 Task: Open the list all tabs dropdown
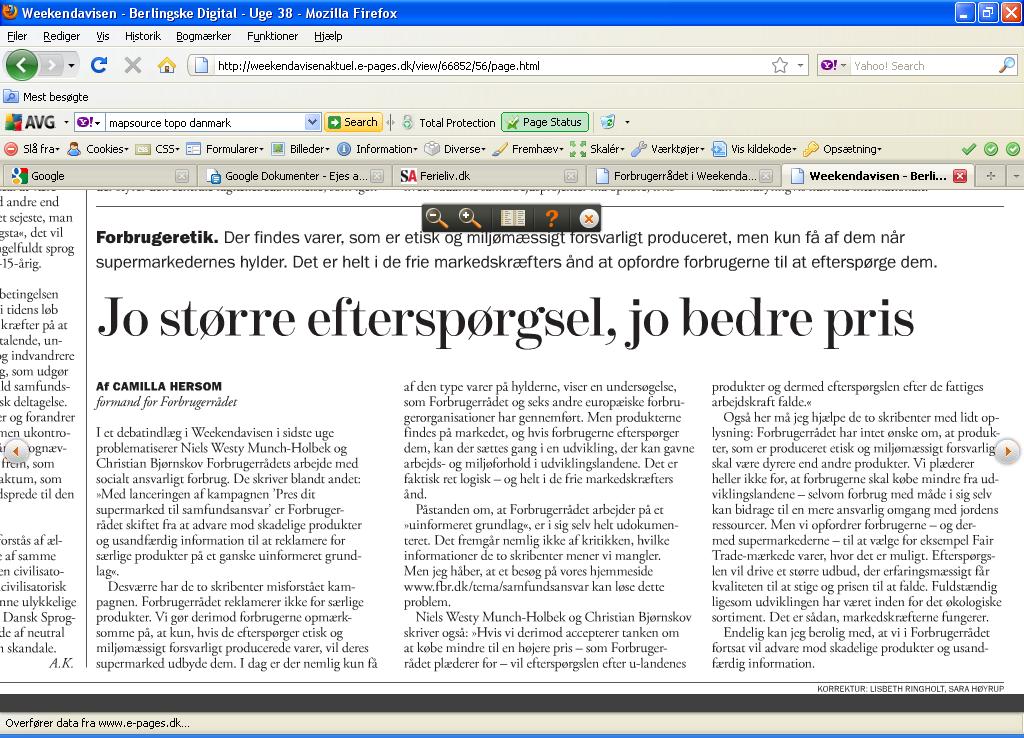pos(1016,176)
